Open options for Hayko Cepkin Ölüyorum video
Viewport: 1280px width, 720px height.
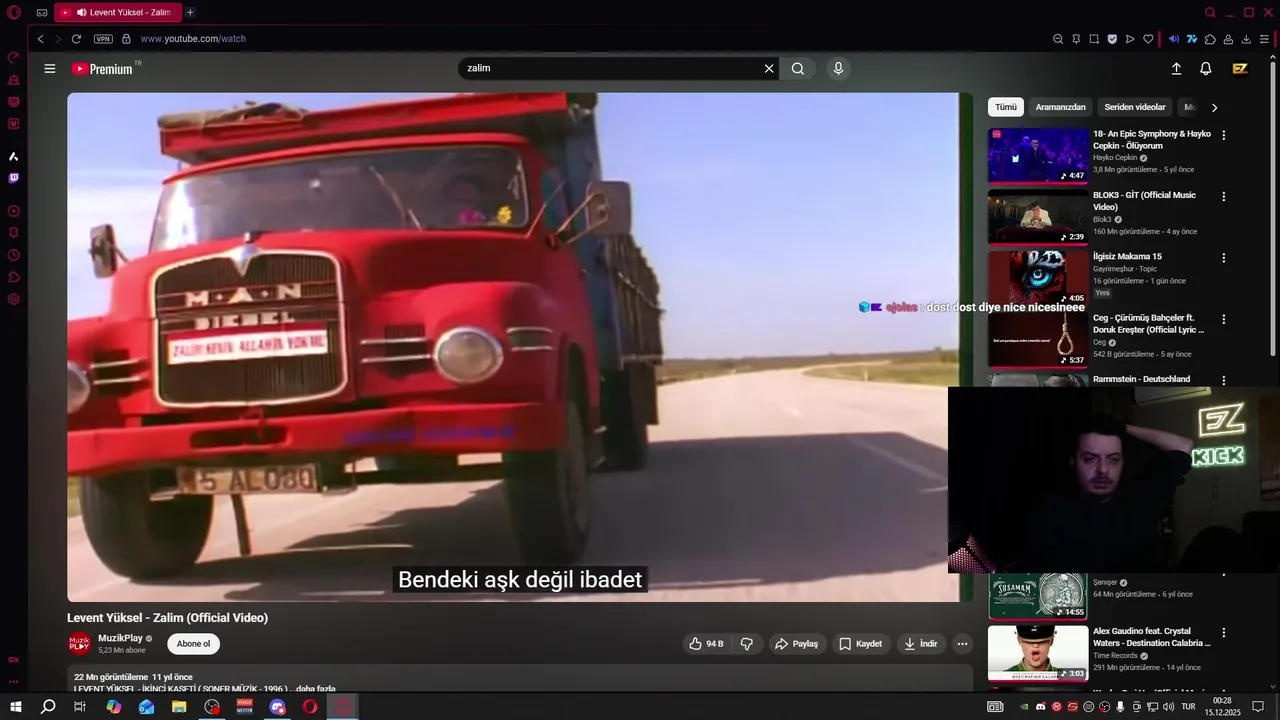[x=1223, y=135]
